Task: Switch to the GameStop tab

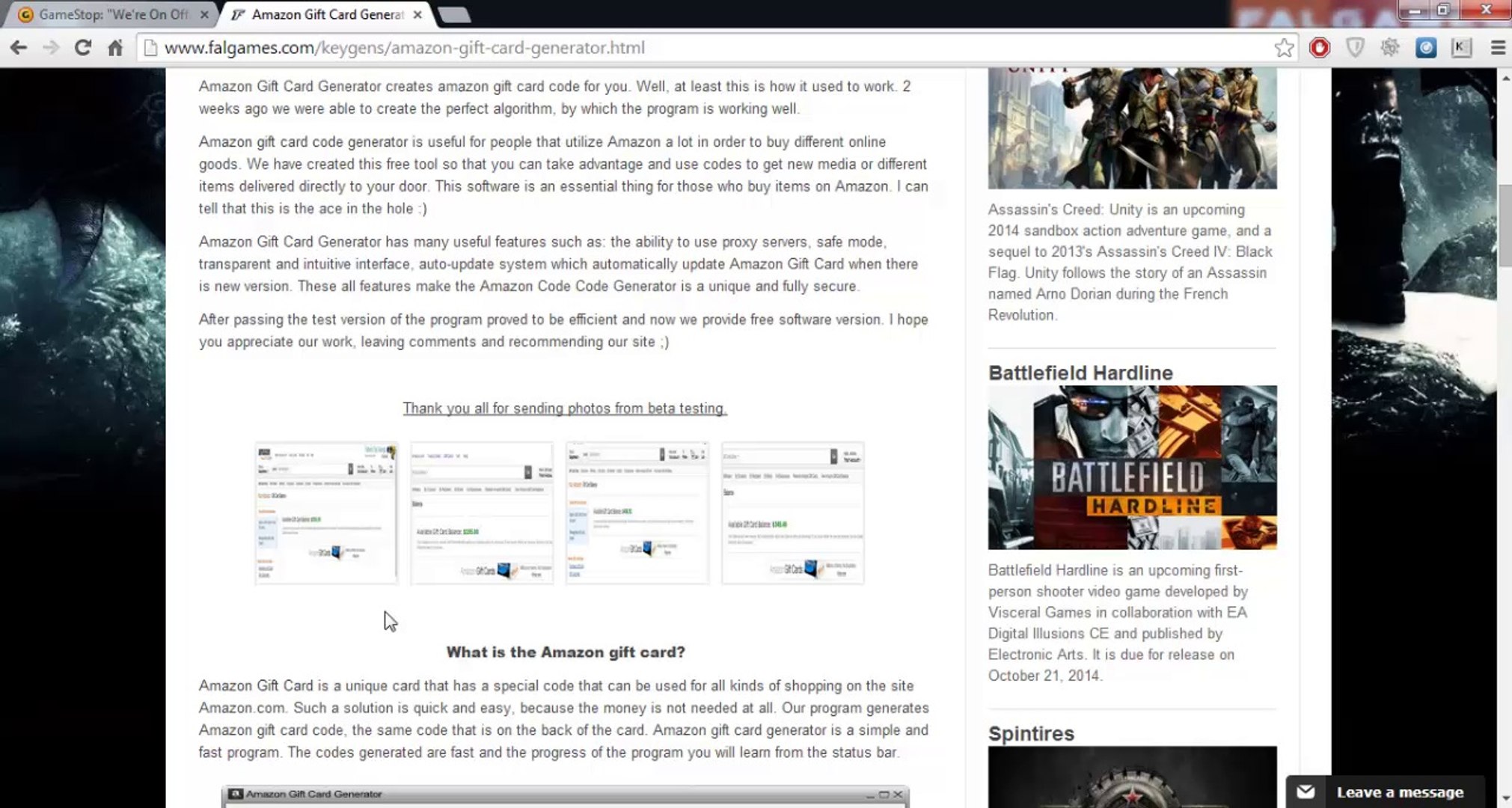Action: [x=112, y=14]
